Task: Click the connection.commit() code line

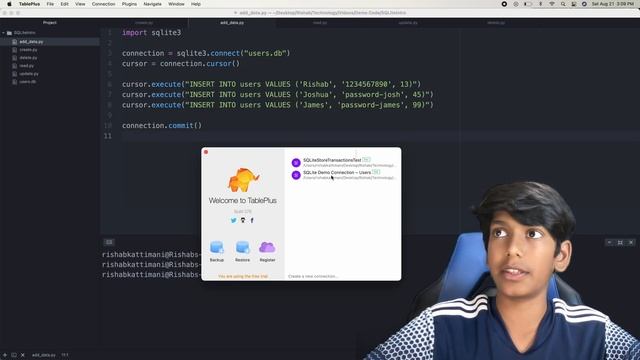Action: (x=162, y=126)
